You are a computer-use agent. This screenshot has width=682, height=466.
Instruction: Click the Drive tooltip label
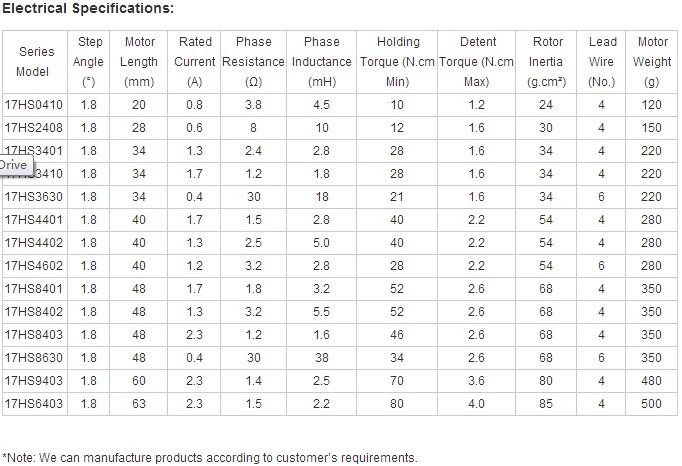(x=16, y=166)
